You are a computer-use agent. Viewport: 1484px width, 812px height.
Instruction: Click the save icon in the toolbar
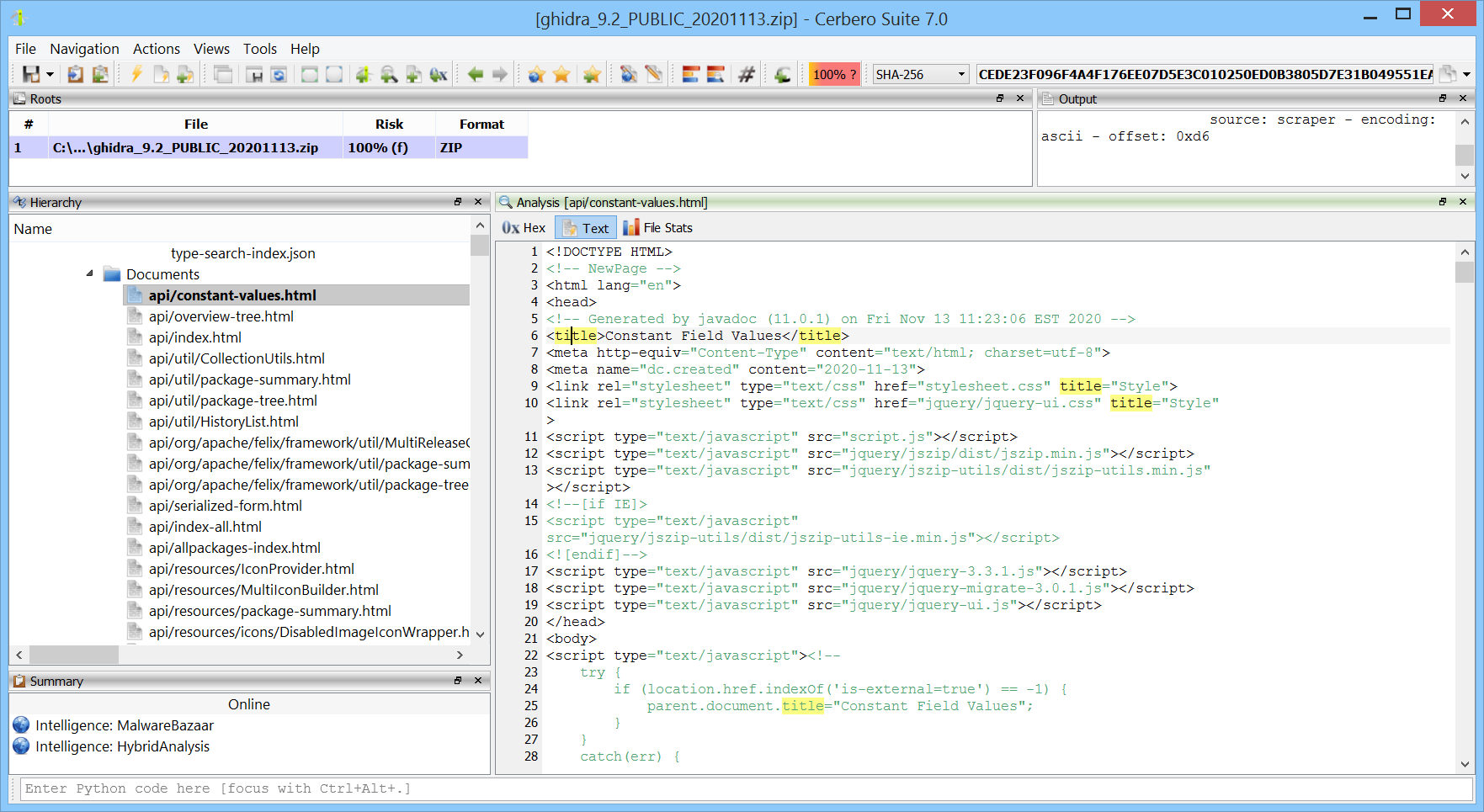pos(30,74)
